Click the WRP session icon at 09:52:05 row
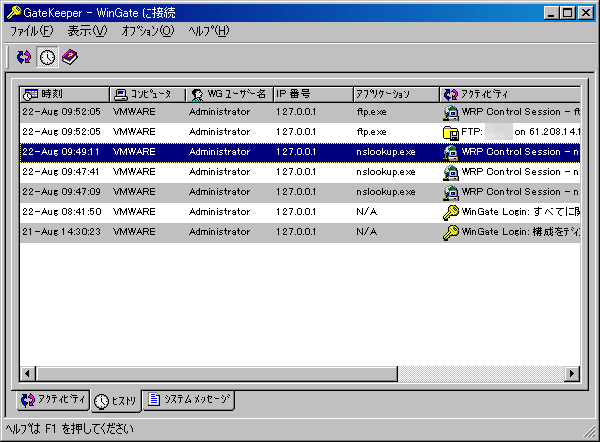Viewport: 600px width, 442px height. point(451,112)
